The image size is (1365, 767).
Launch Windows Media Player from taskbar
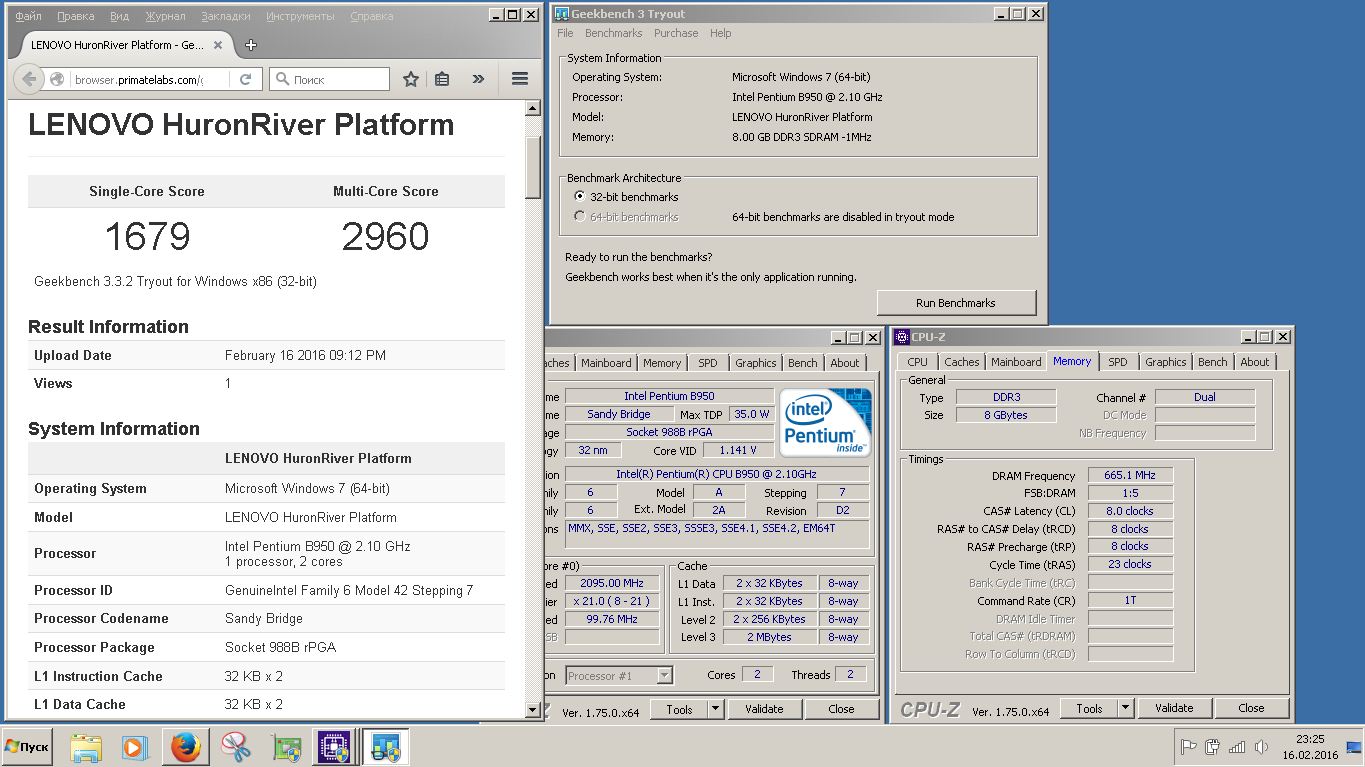point(134,748)
